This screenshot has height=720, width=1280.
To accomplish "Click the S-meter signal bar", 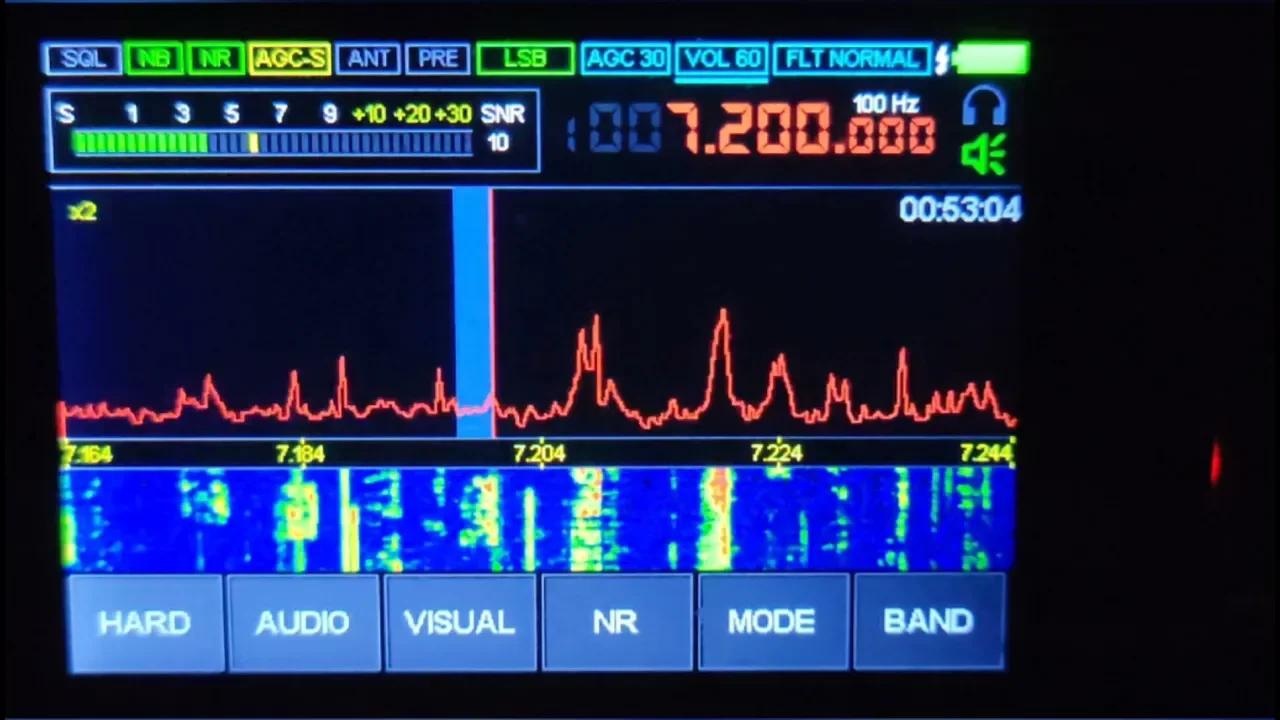I will [271, 144].
